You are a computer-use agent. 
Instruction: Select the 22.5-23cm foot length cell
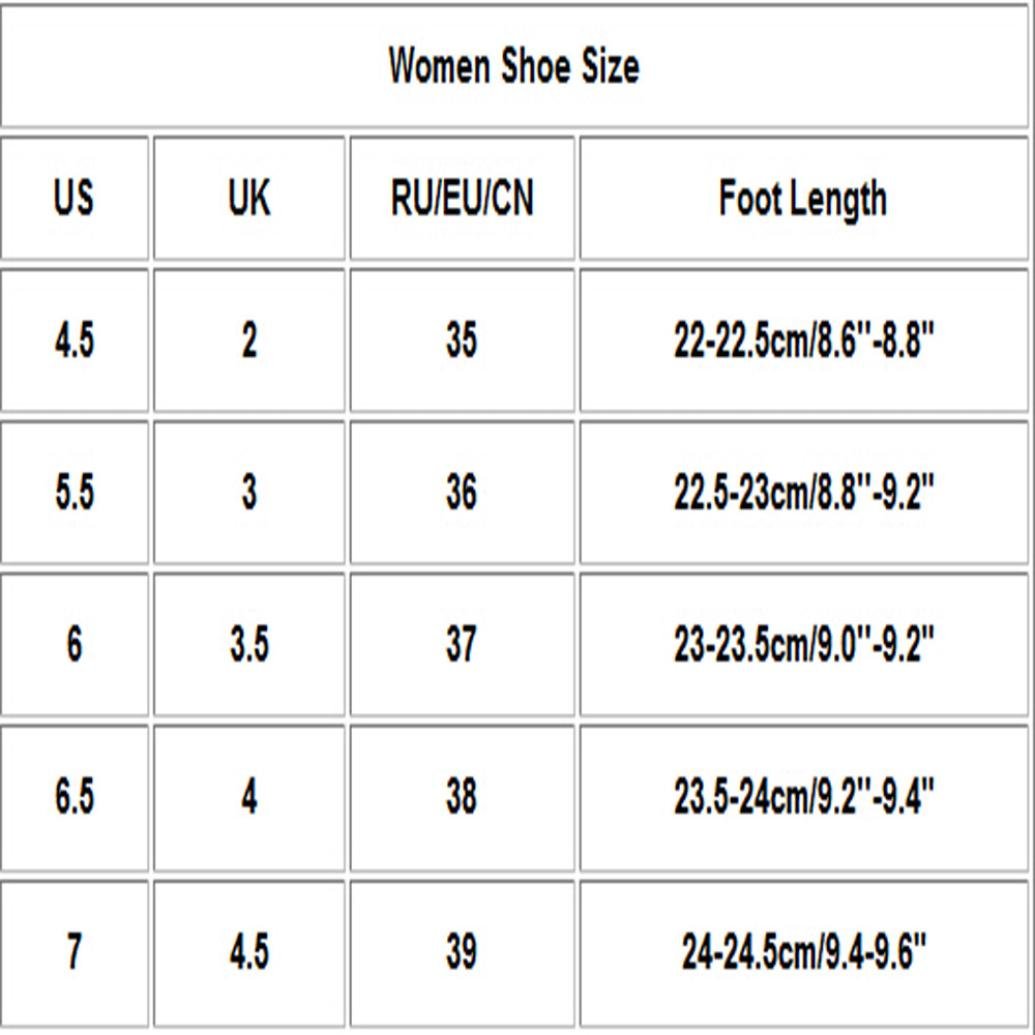pyautogui.click(x=803, y=493)
